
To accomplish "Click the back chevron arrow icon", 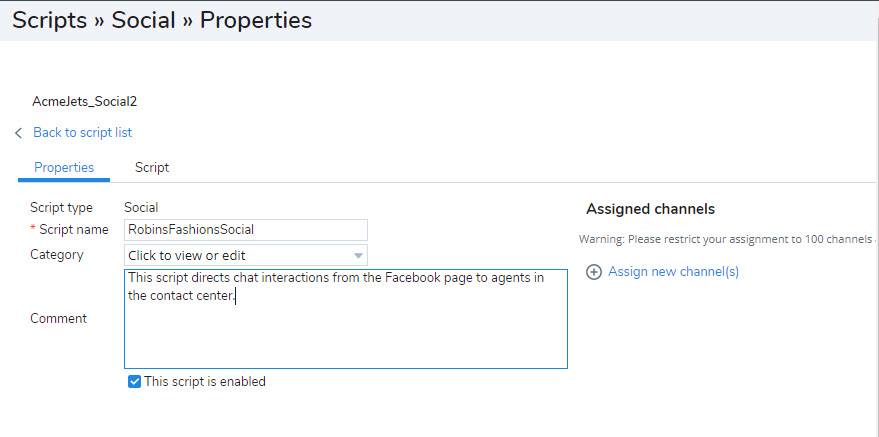I will [x=18, y=133].
